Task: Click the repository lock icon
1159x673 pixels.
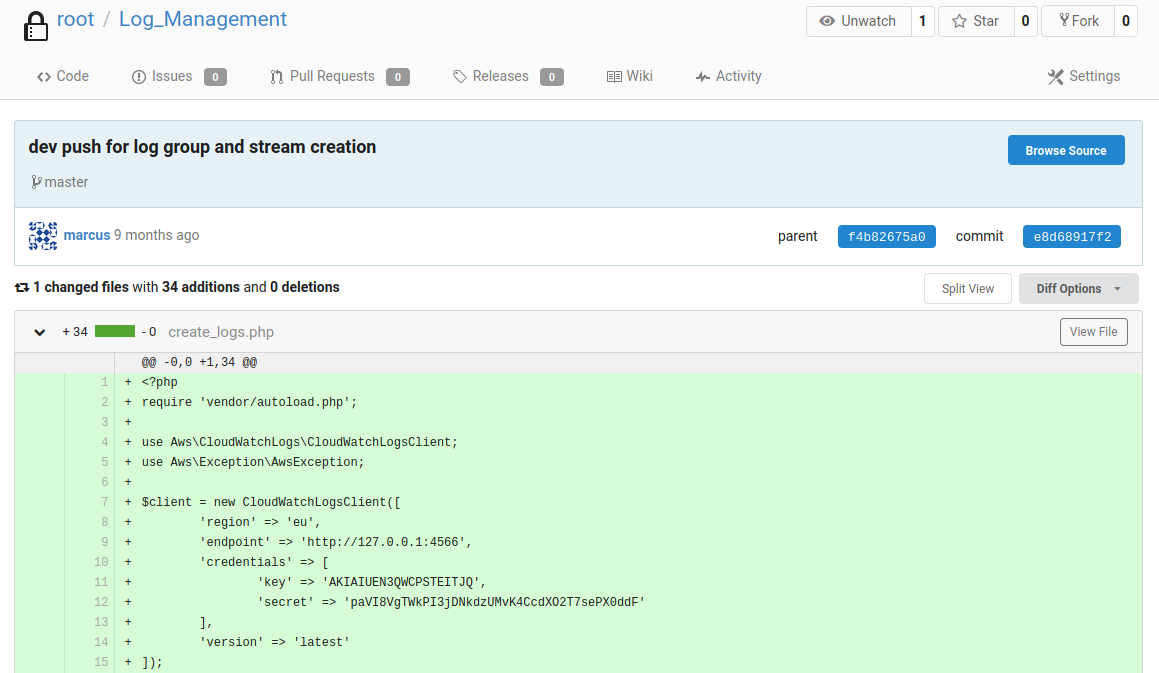Action: [36, 24]
